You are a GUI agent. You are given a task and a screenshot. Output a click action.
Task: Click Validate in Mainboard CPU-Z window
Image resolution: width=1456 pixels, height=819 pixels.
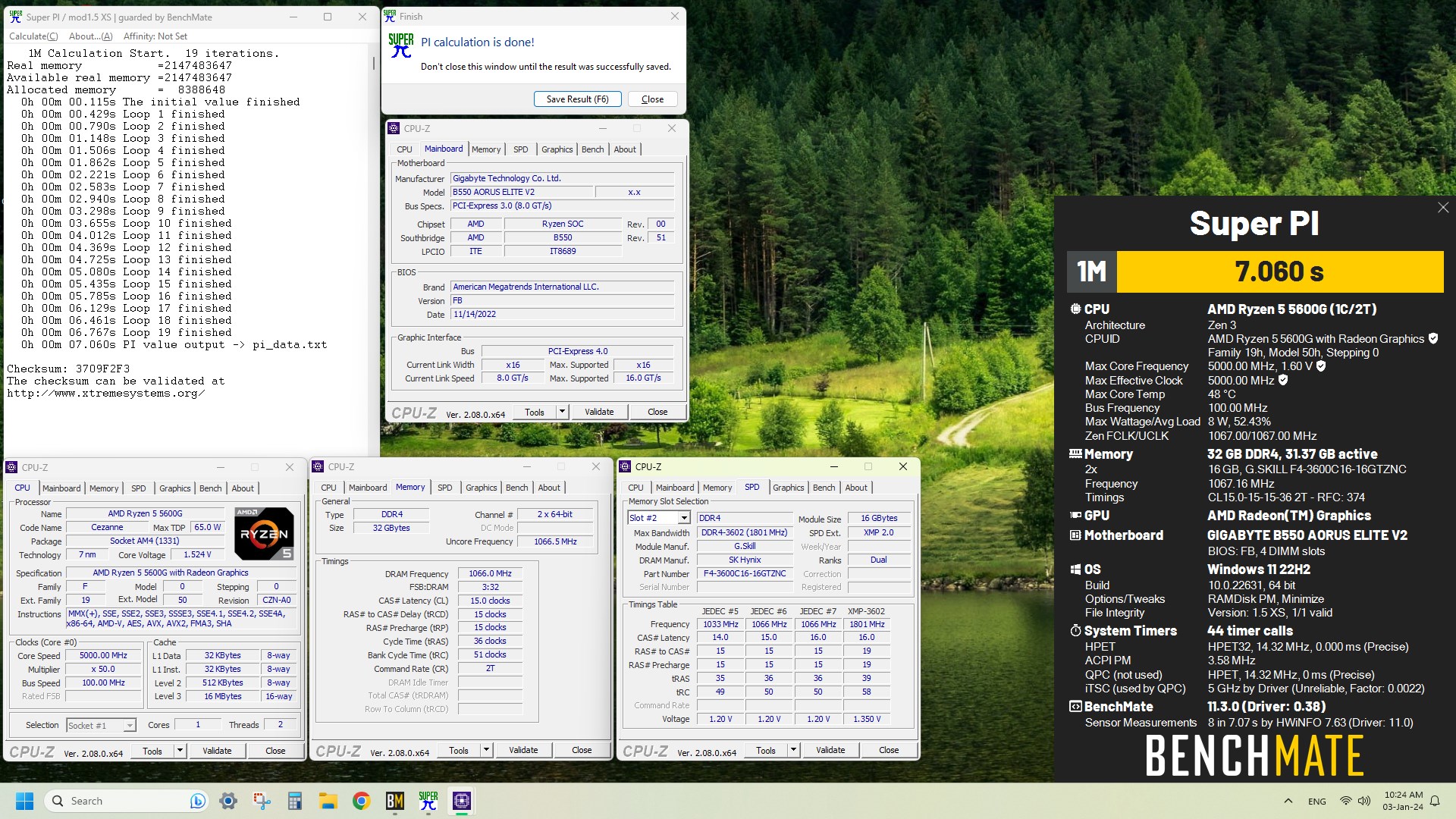tap(599, 412)
